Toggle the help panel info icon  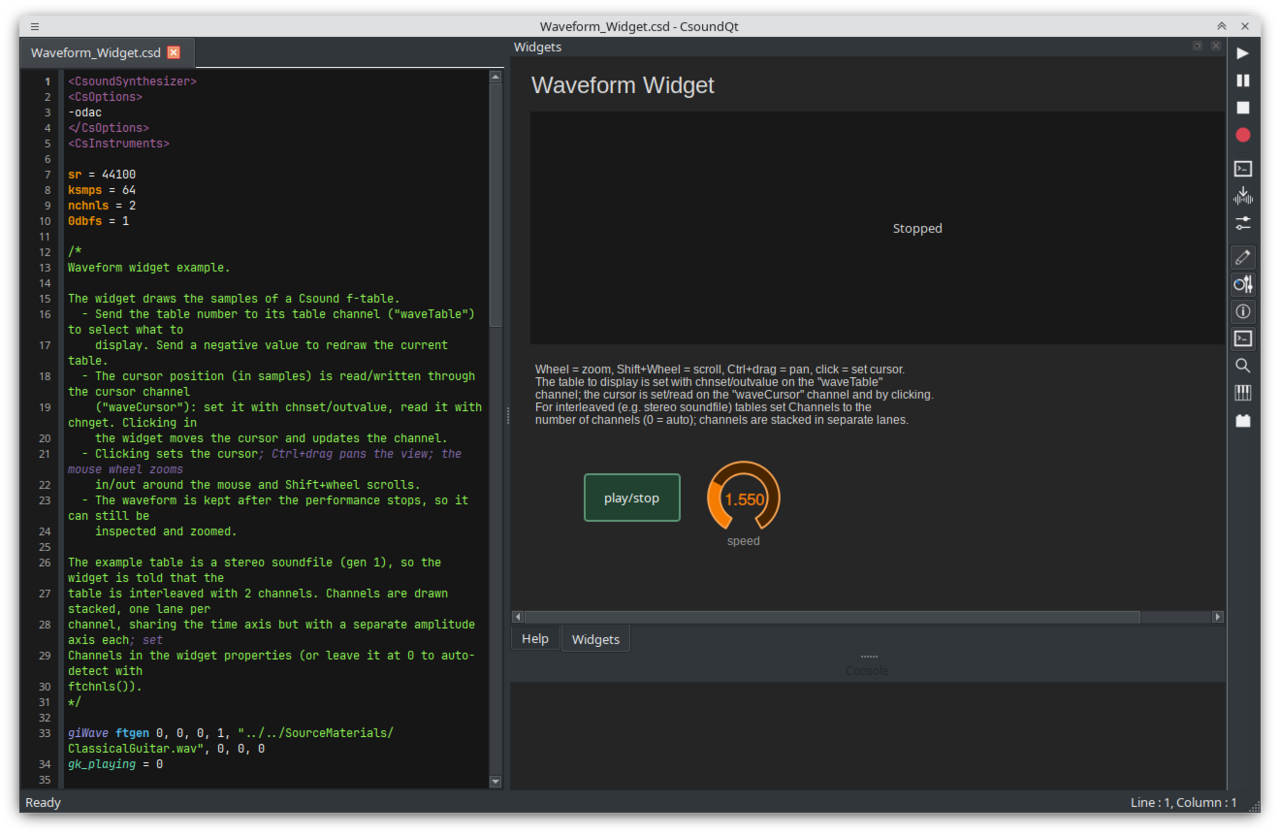pyautogui.click(x=1243, y=311)
